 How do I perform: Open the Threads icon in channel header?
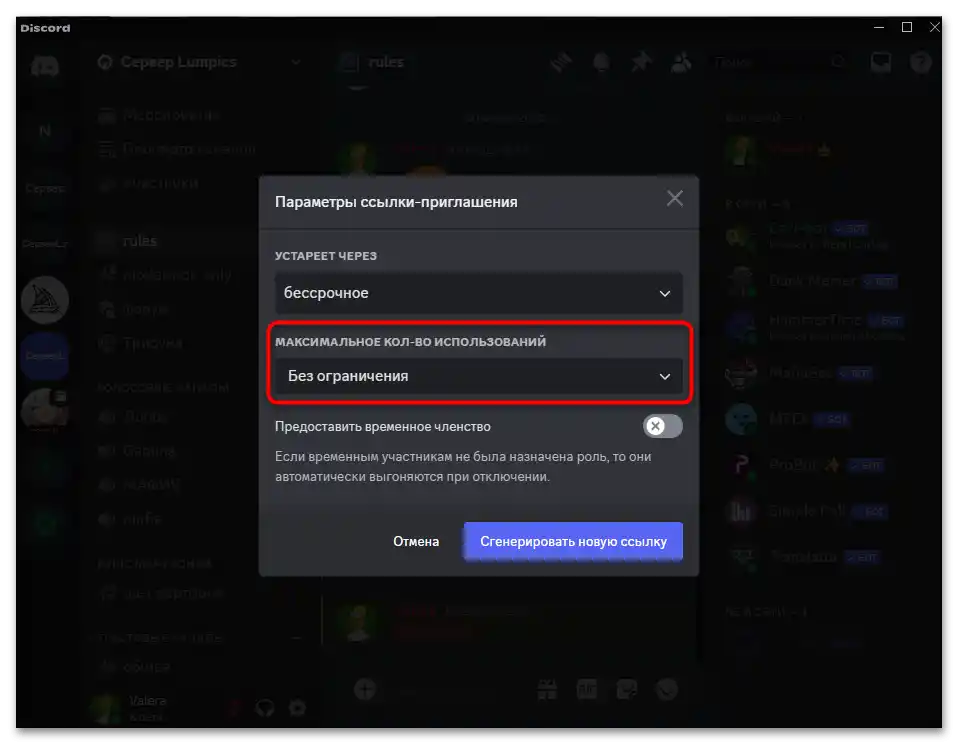tap(560, 62)
